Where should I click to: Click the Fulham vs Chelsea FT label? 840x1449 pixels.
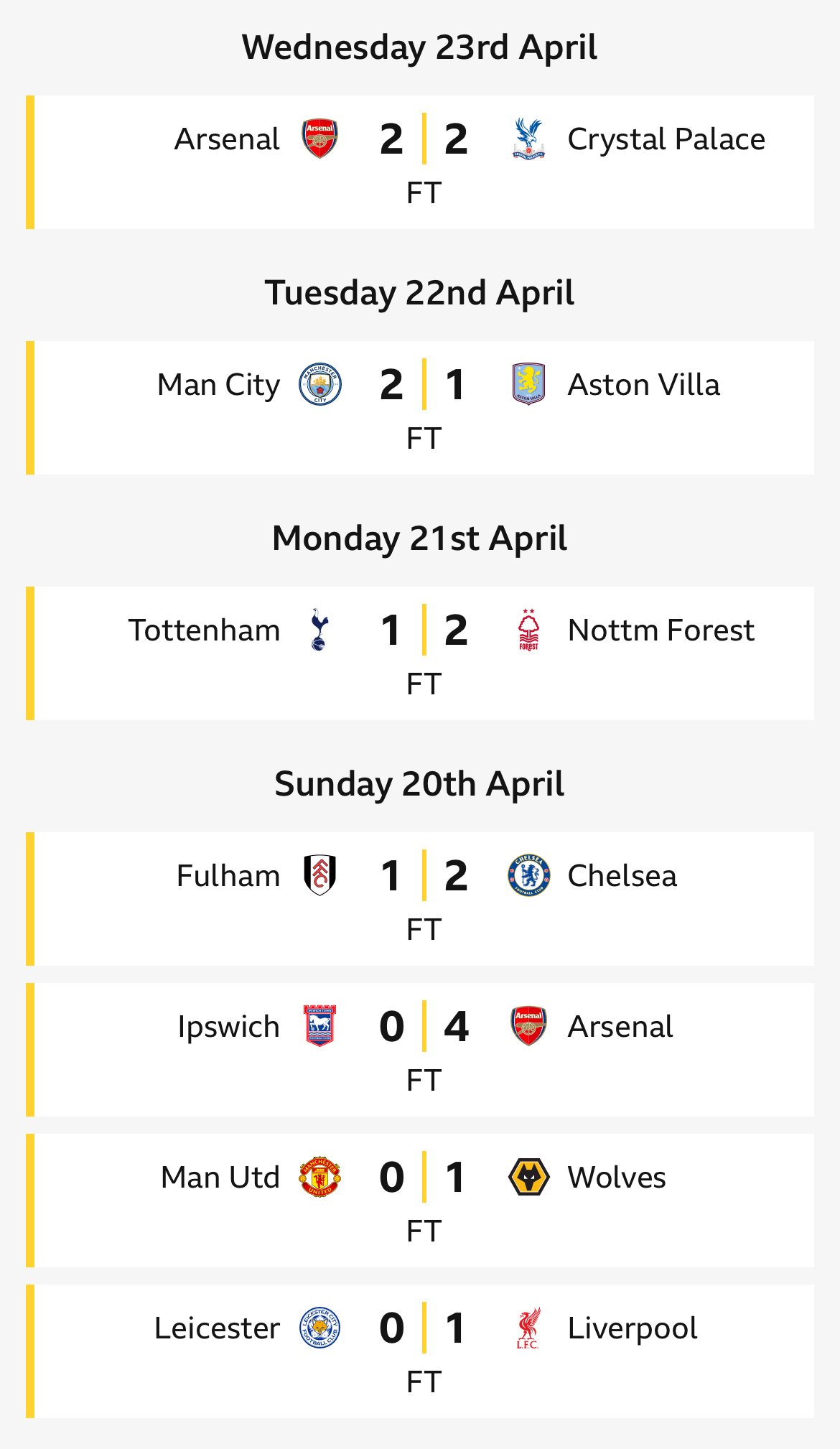pyautogui.click(x=424, y=930)
